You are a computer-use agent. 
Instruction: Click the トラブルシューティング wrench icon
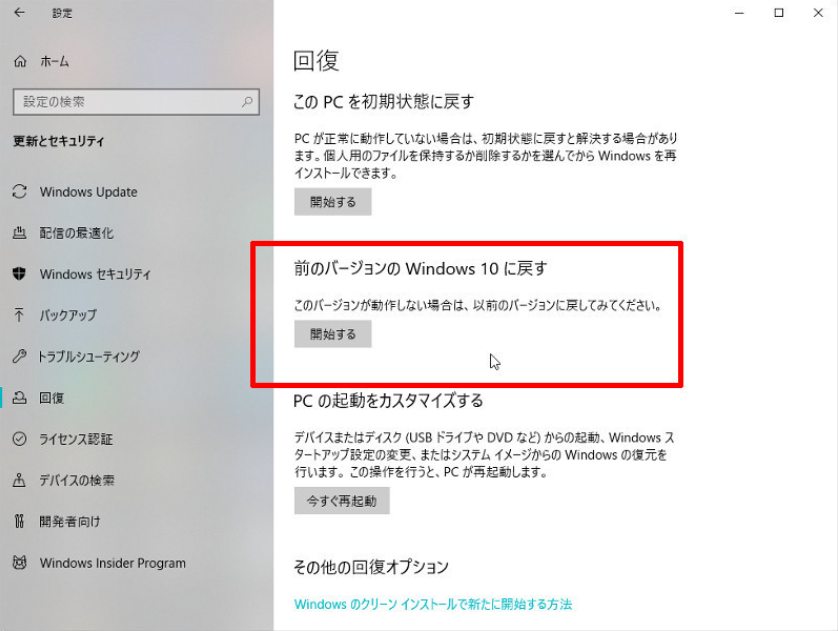coord(20,356)
